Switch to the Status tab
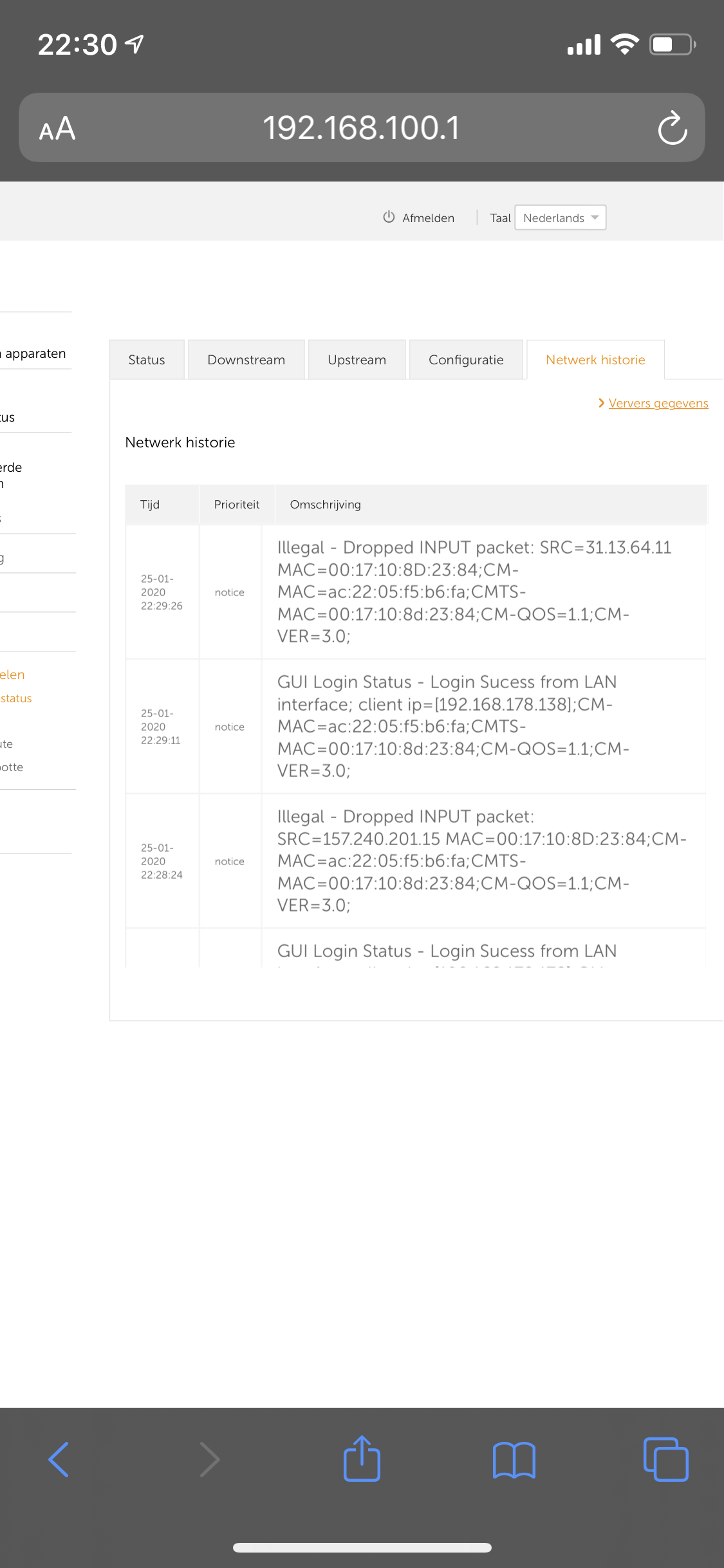 tap(147, 360)
